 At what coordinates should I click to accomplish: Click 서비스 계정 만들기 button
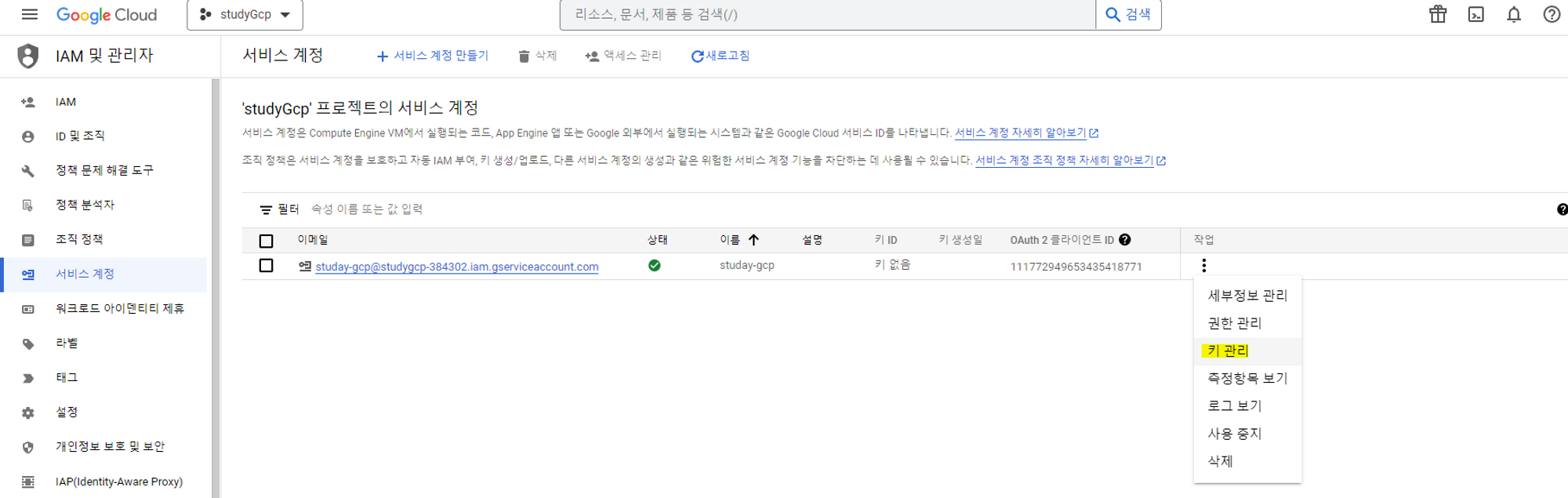[x=432, y=56]
